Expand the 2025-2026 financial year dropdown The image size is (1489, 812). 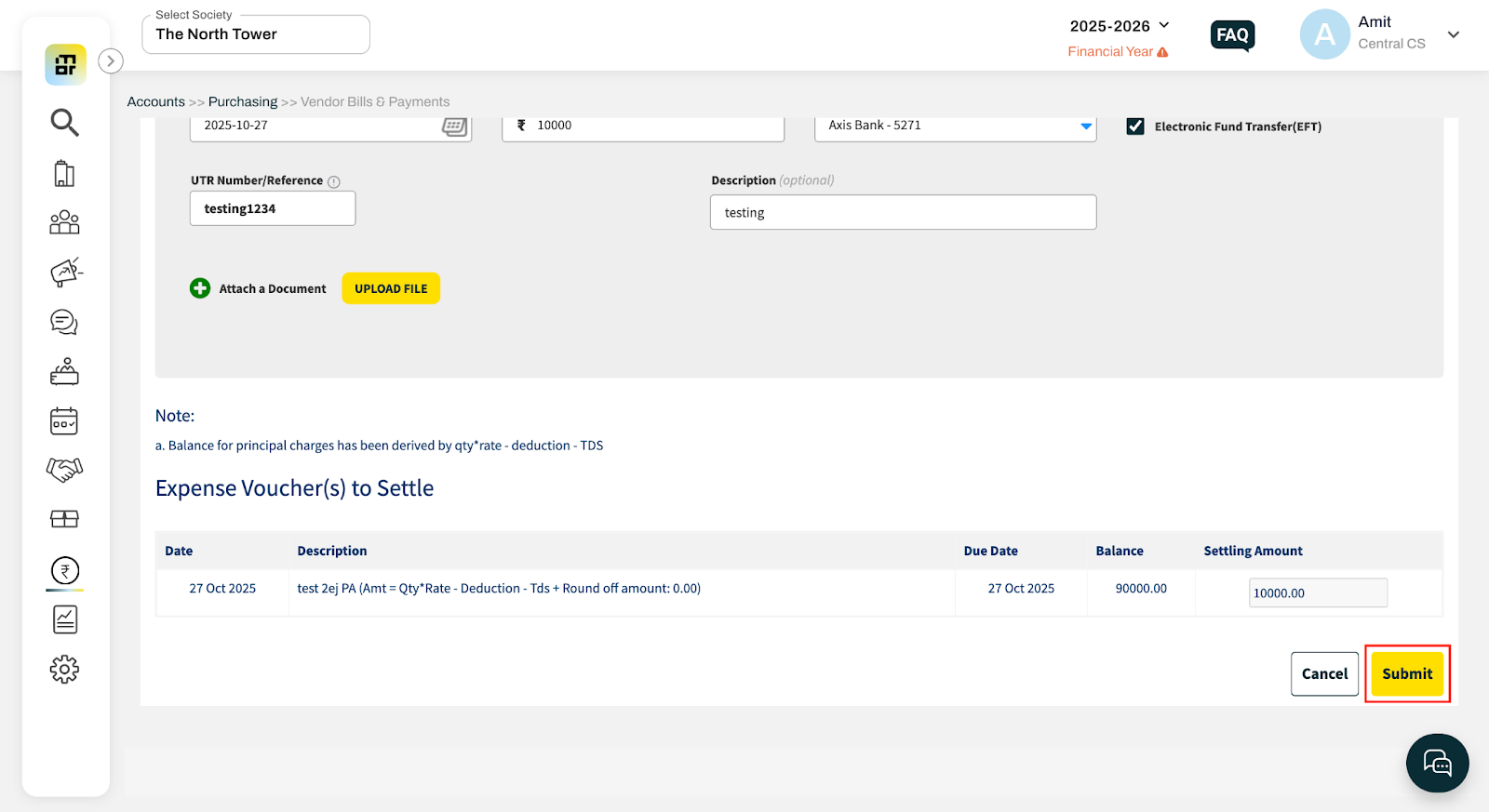[1119, 26]
